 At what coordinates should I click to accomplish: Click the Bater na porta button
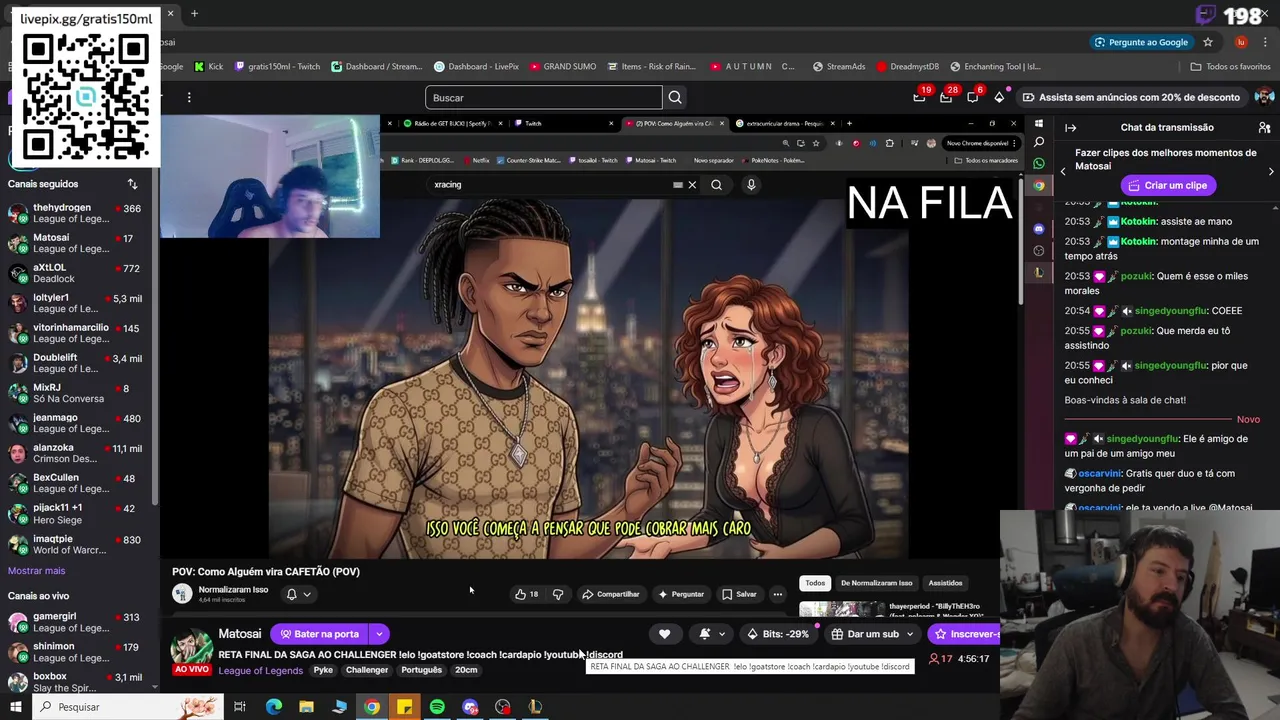click(x=320, y=634)
